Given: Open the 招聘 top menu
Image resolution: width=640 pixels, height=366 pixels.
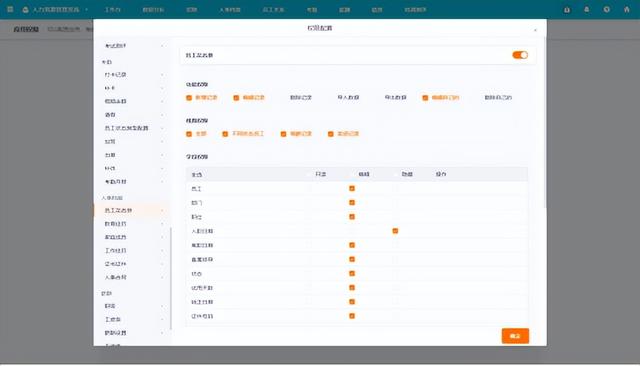Looking at the screenshot, I should 191,9.
